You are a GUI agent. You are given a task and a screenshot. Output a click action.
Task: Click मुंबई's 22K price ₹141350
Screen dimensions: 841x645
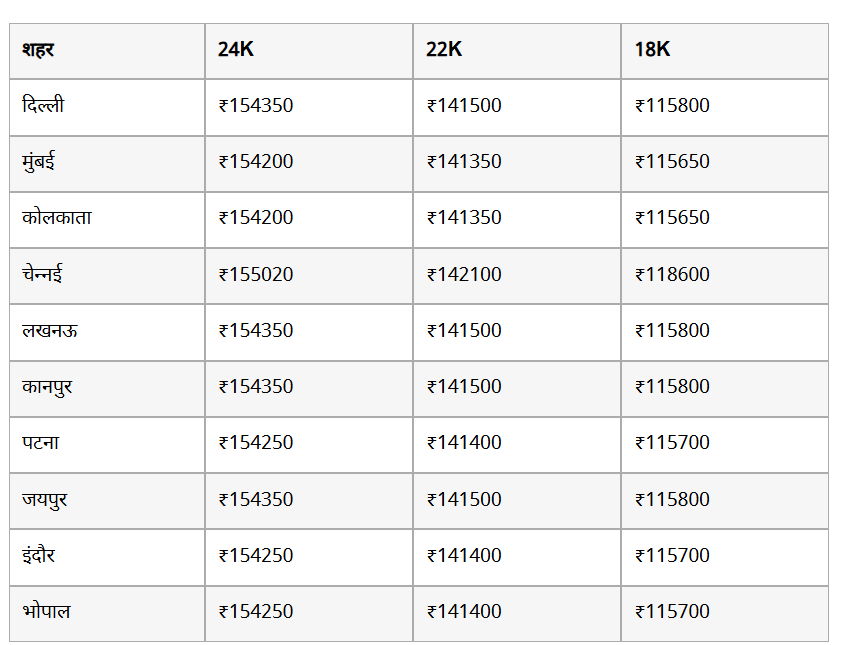point(464,161)
